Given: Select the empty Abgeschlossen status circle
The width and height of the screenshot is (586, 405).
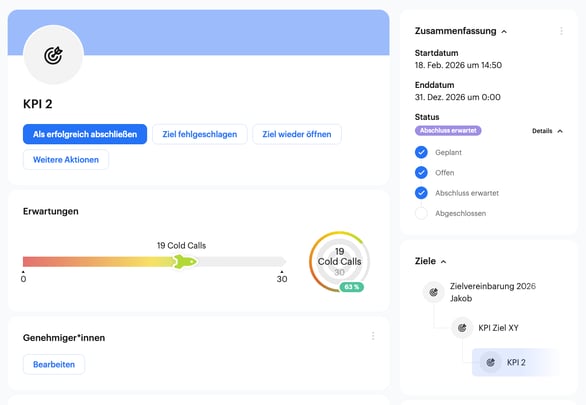Looking at the screenshot, I should (x=421, y=213).
